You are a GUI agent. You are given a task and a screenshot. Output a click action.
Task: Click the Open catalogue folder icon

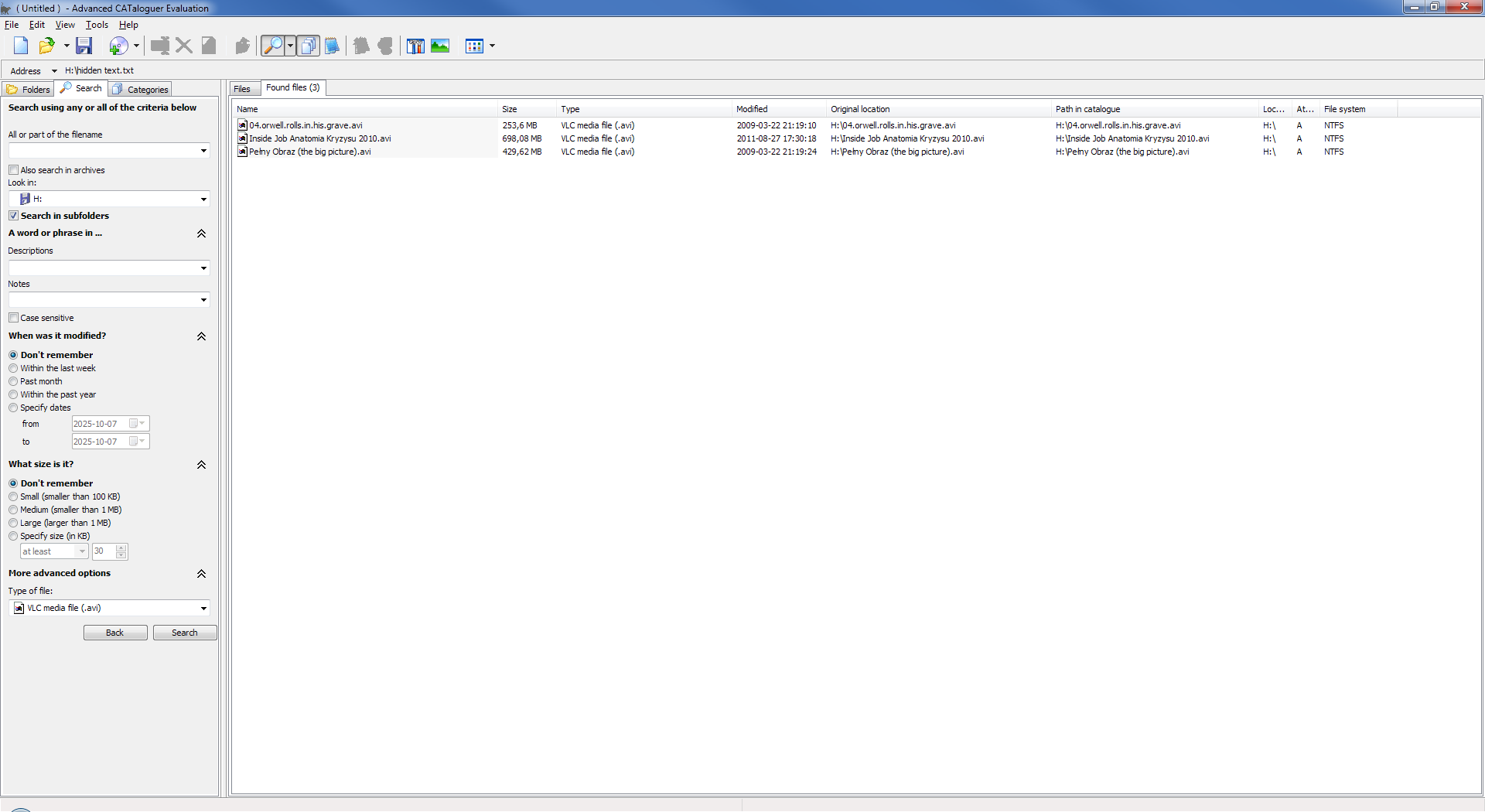click(46, 46)
